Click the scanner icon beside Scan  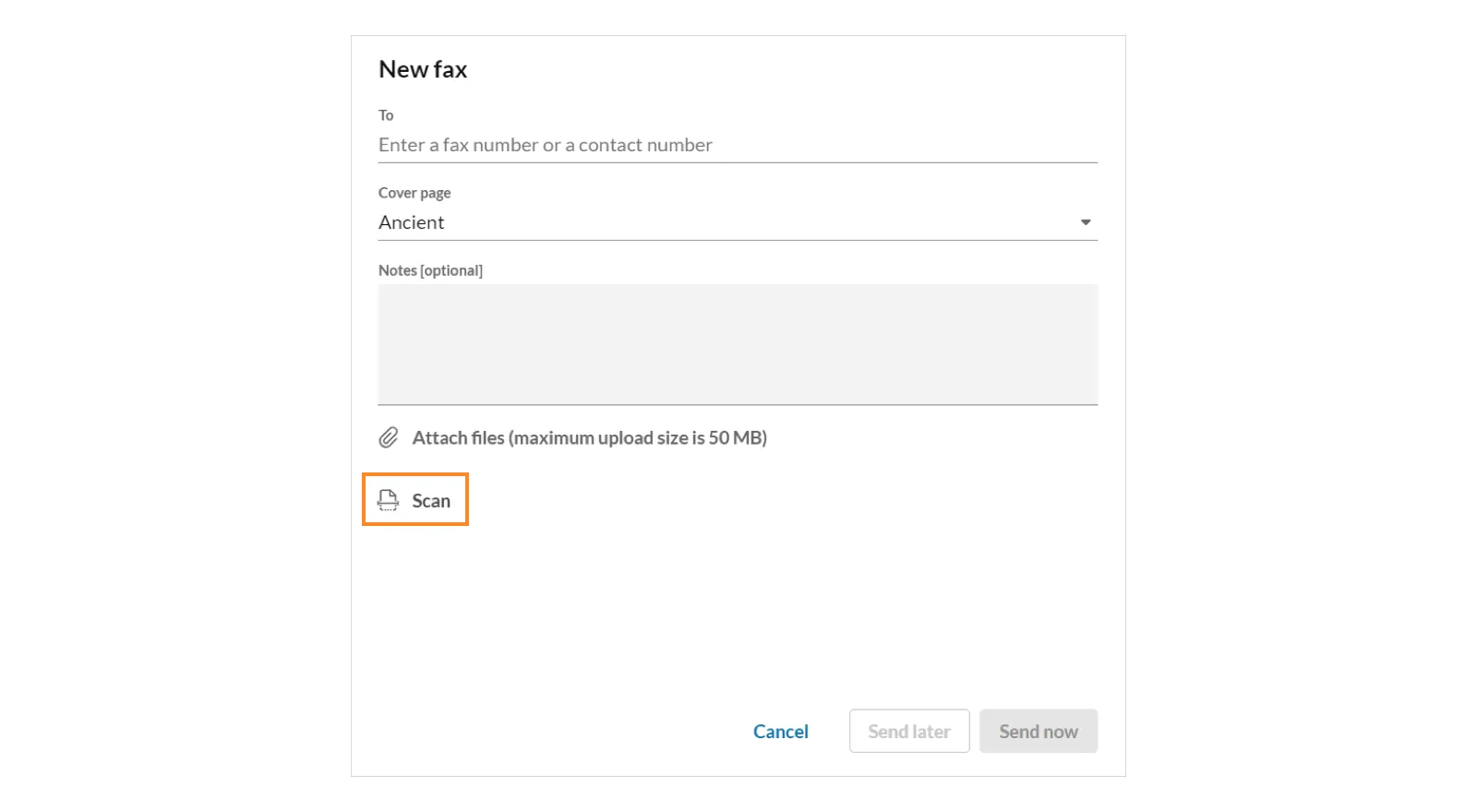tap(389, 500)
